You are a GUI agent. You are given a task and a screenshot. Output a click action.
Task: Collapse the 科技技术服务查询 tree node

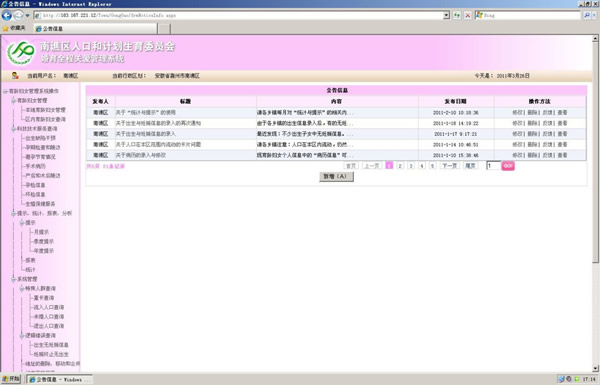click(14, 129)
